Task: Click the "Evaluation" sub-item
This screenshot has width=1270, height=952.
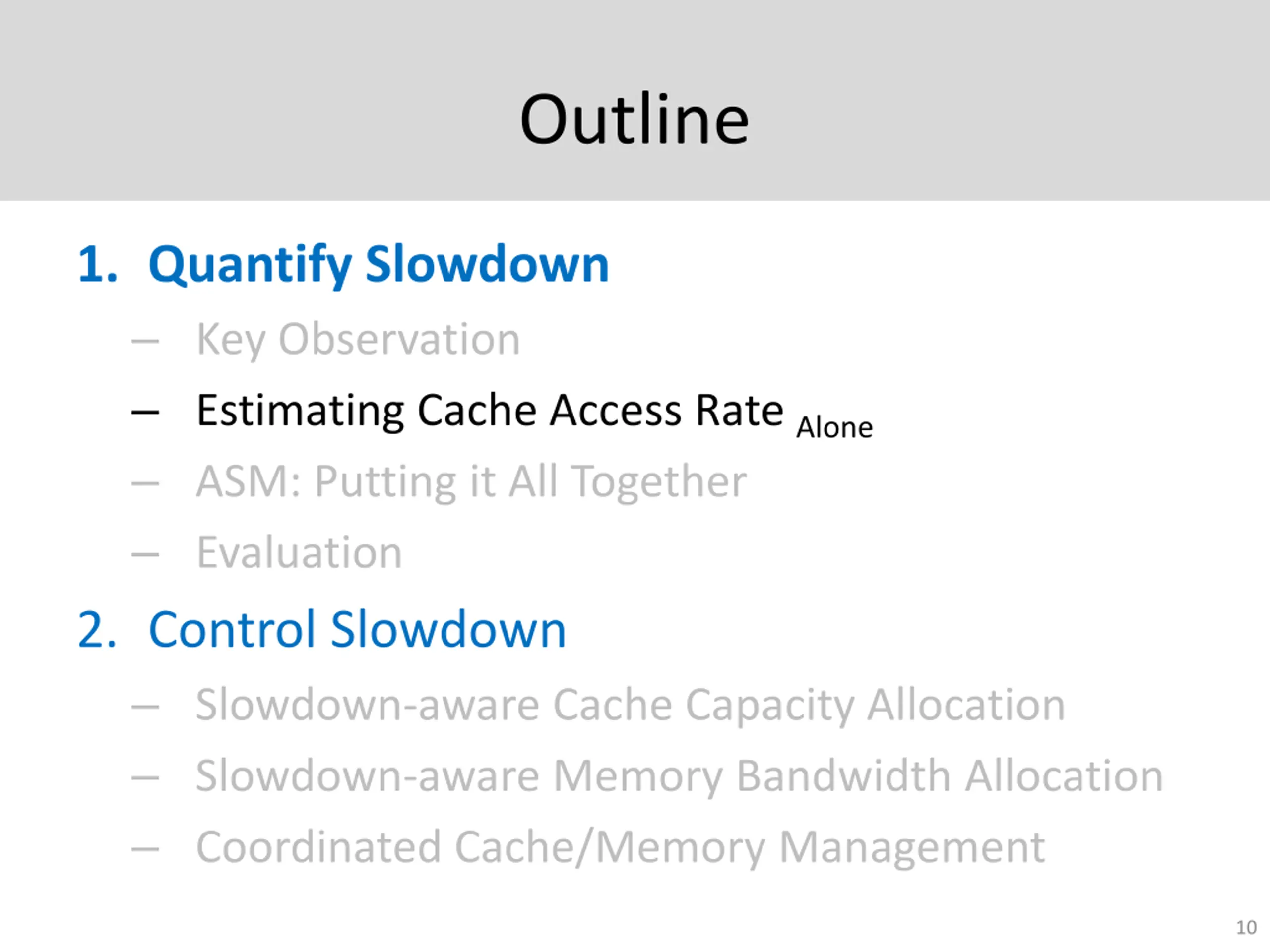Action: [x=299, y=553]
